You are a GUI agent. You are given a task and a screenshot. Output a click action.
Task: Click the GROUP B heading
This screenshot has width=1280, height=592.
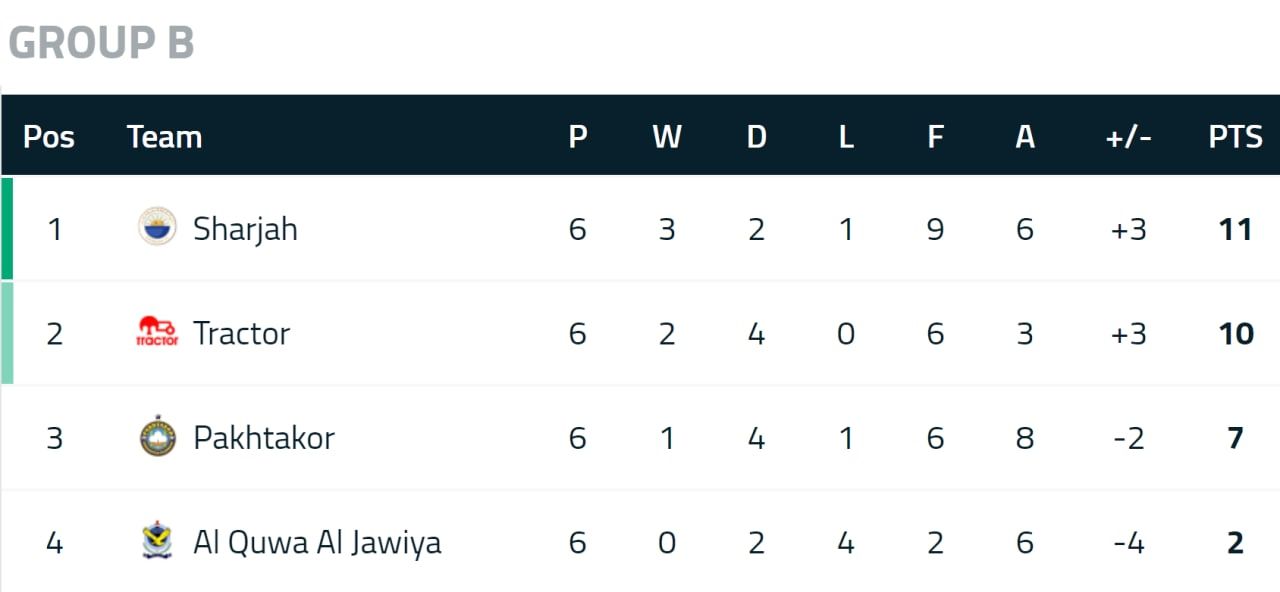(101, 43)
